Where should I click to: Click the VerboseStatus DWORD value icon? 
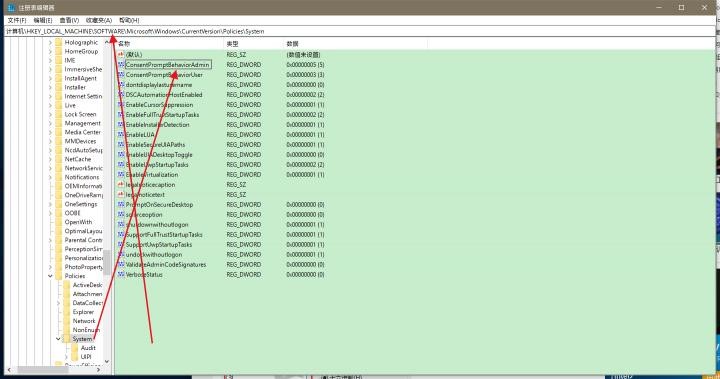click(121, 275)
